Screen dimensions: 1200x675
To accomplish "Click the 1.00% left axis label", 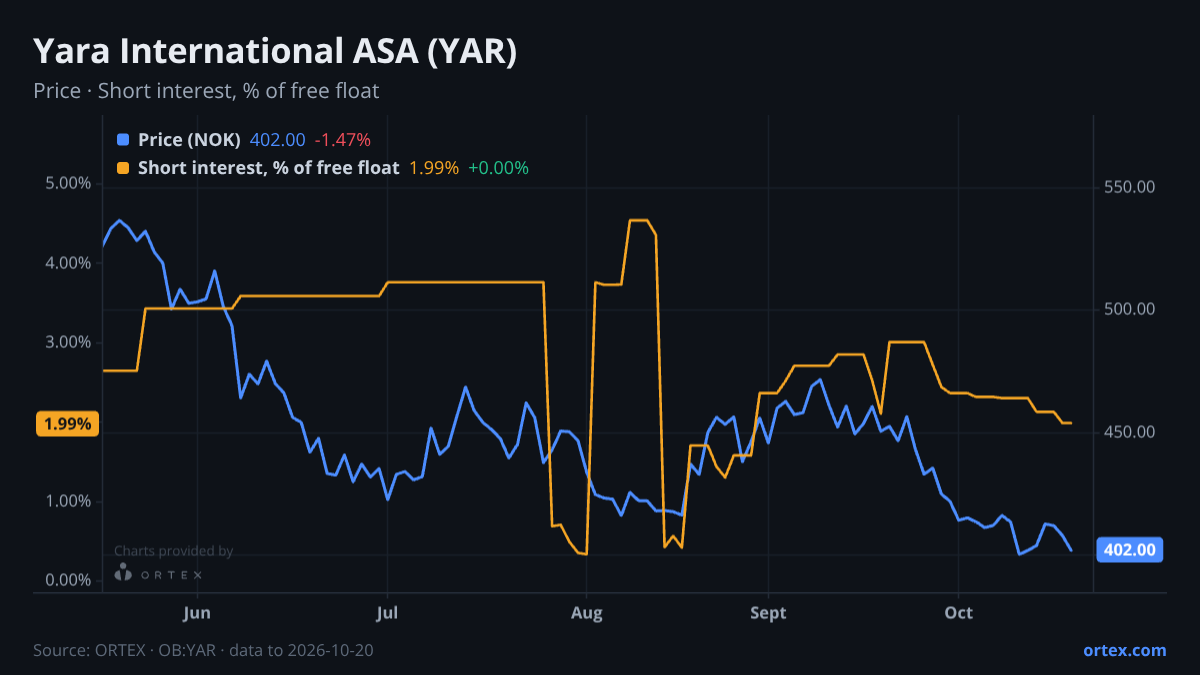I will point(69,501).
